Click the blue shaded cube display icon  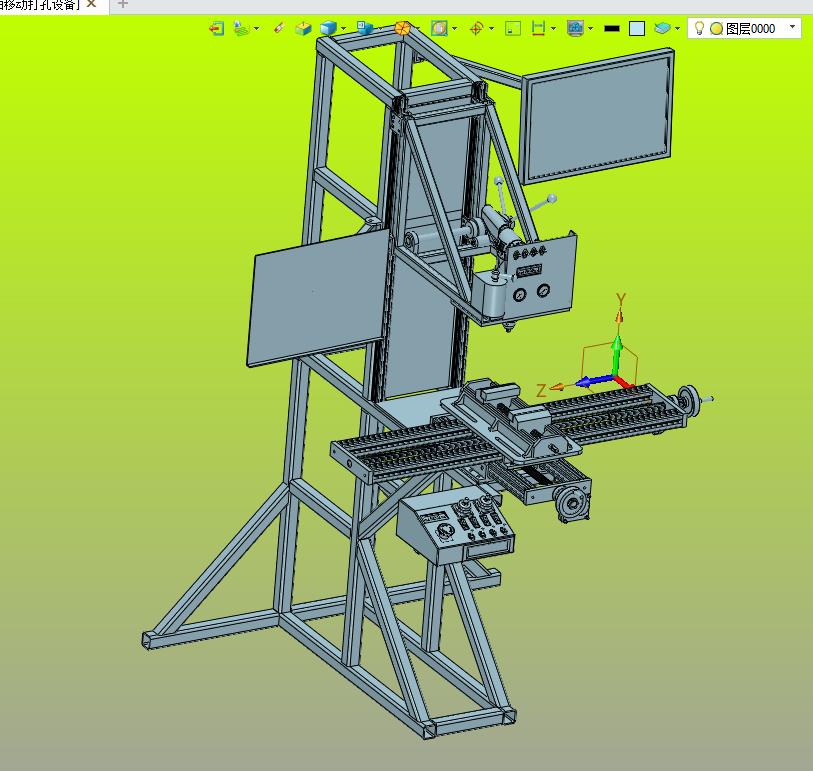(x=329, y=28)
